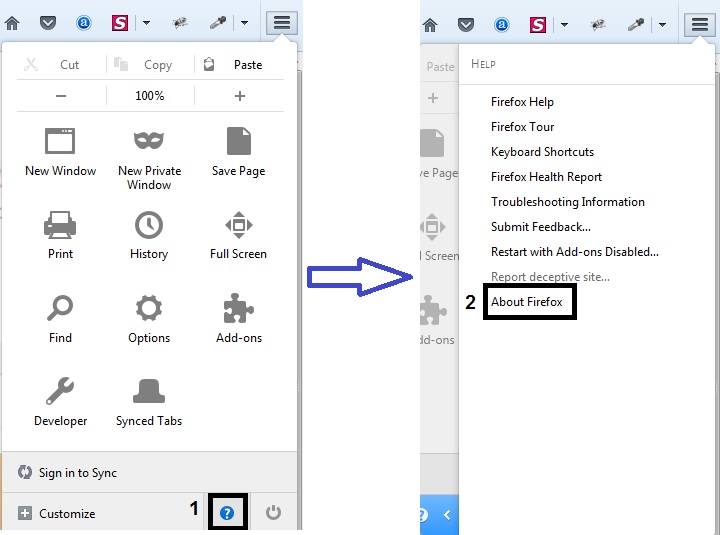Open Firefox Health Report

point(546,177)
